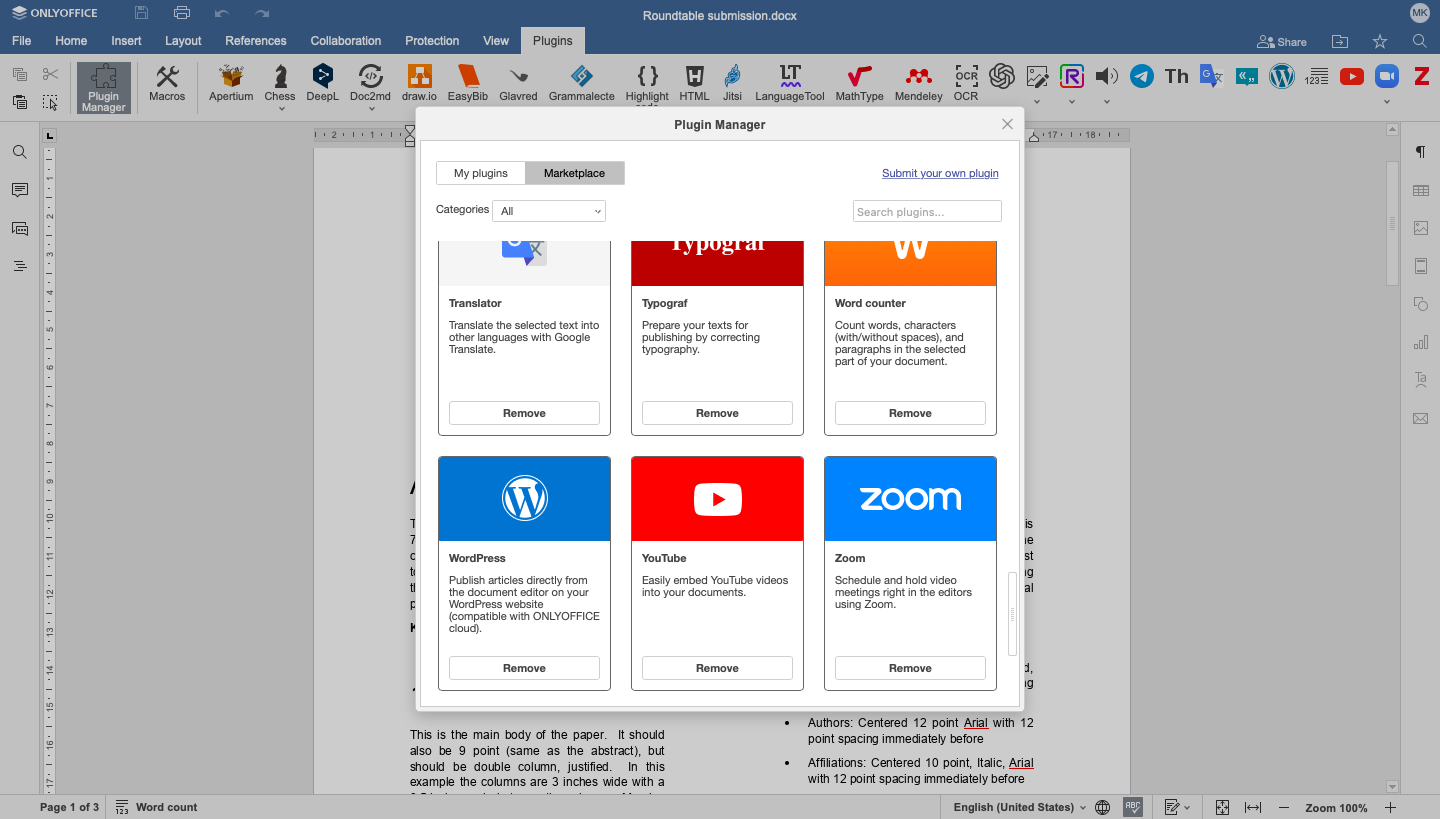Launch the Jitsi video plugin
The image size is (1440, 819).
(731, 82)
